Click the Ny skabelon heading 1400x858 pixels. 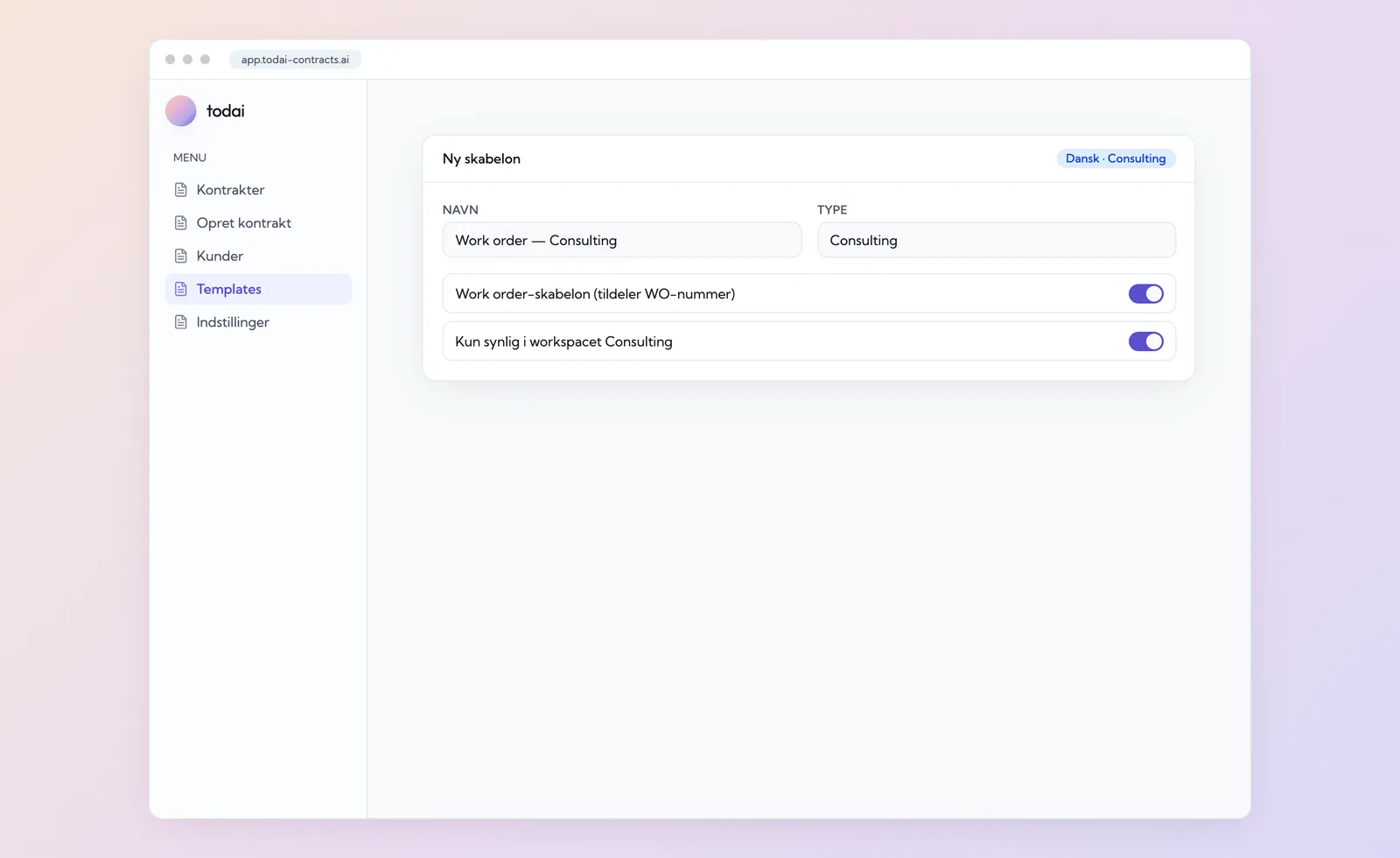tap(481, 158)
